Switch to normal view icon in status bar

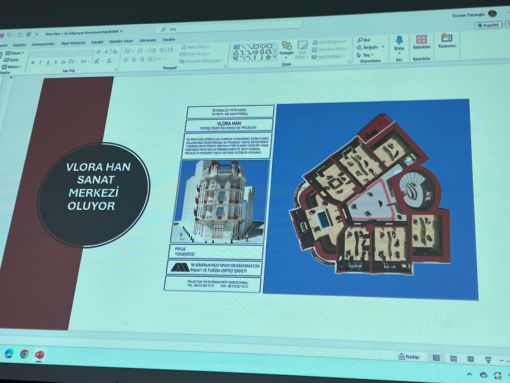pyautogui.click(x=436, y=358)
